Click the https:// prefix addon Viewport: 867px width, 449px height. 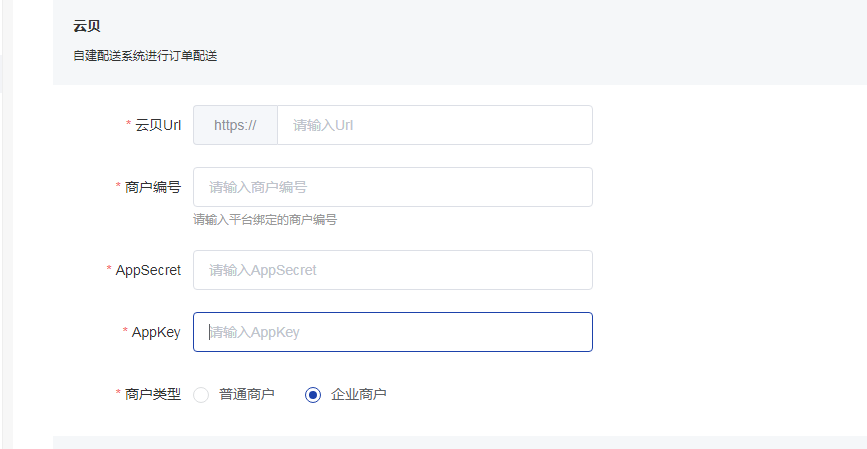[x=235, y=125]
